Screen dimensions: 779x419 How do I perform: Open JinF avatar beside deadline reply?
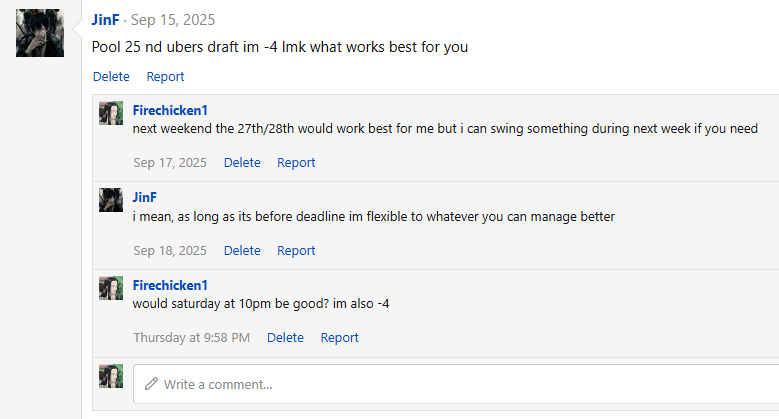[111, 200]
